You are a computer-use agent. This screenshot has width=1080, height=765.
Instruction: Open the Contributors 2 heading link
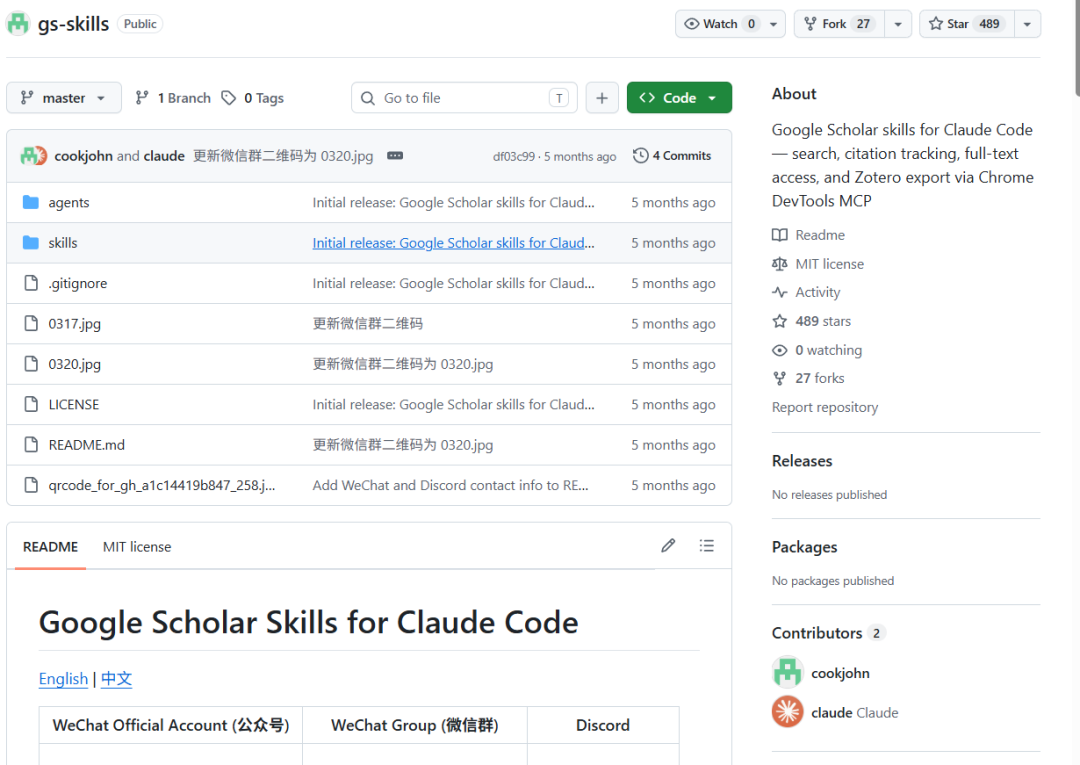coord(829,633)
